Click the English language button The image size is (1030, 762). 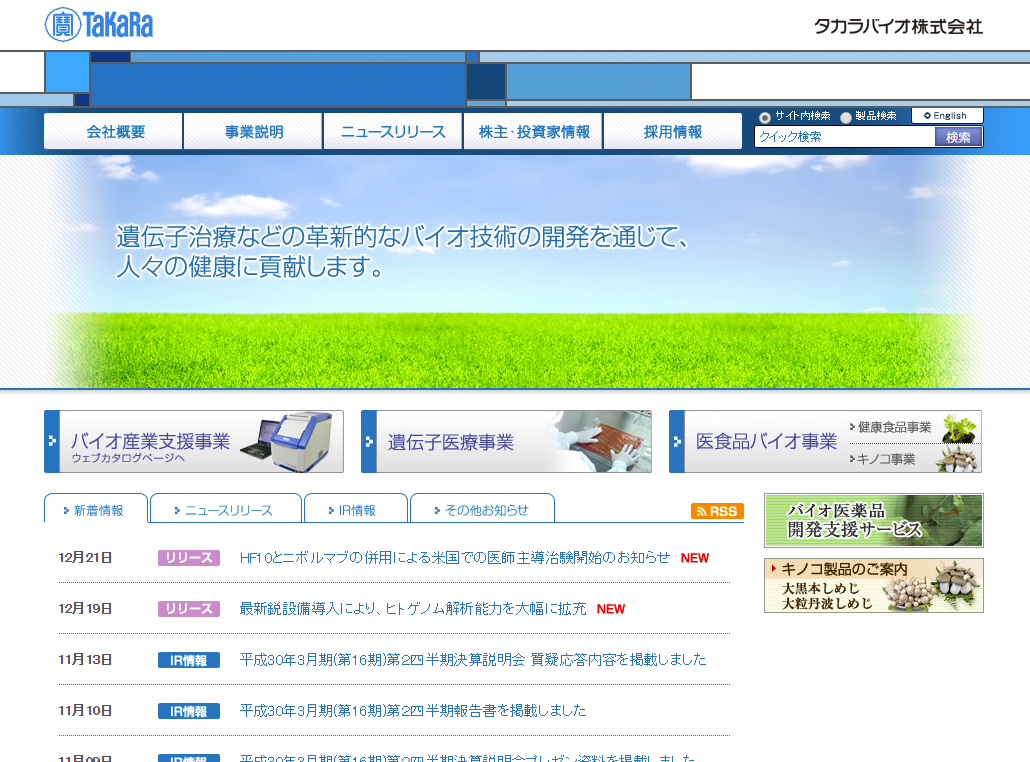click(x=947, y=116)
